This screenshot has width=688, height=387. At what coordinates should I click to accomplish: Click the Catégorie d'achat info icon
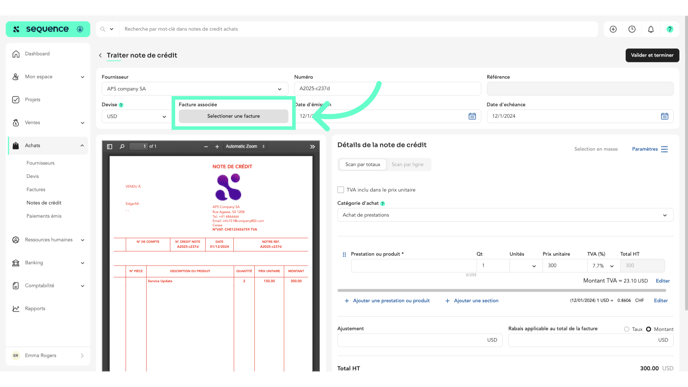click(383, 204)
